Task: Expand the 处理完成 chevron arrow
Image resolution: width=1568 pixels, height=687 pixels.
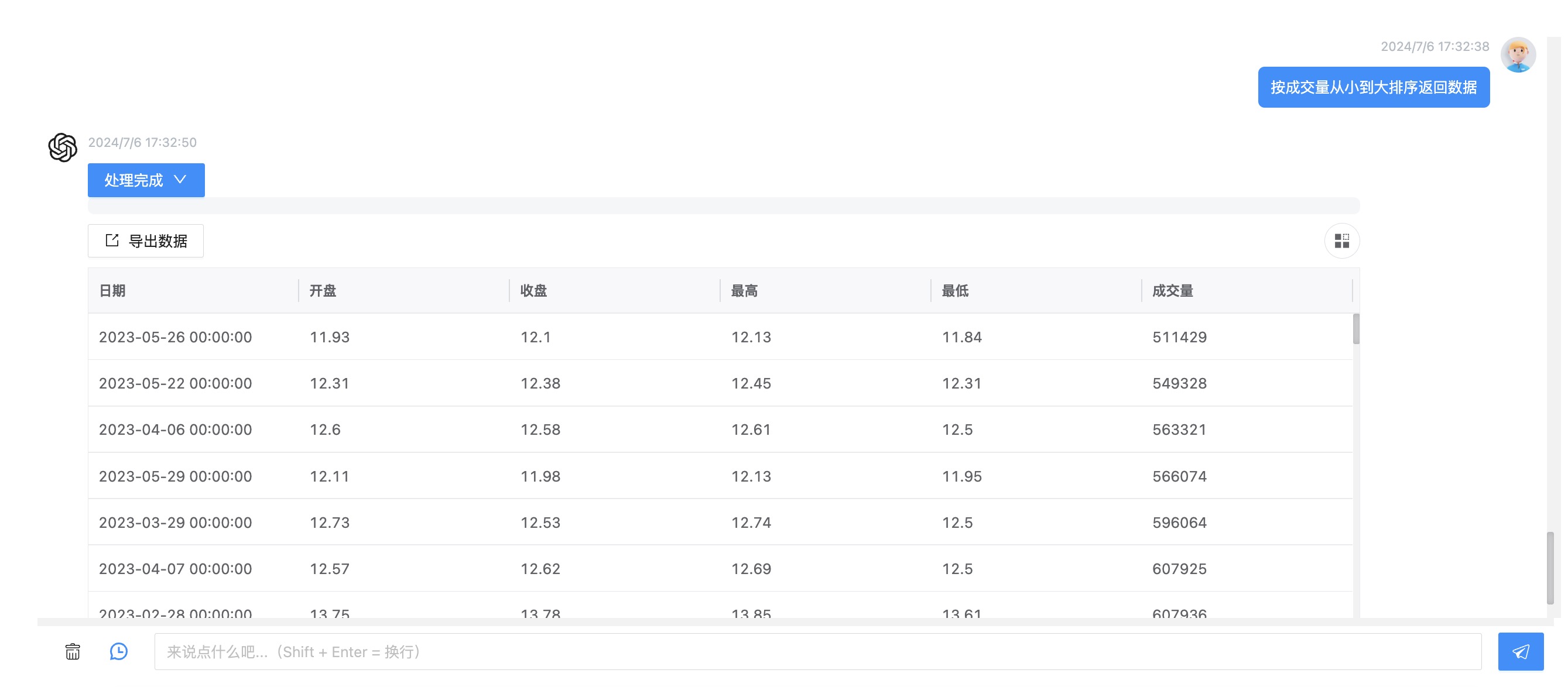Action: (180, 180)
